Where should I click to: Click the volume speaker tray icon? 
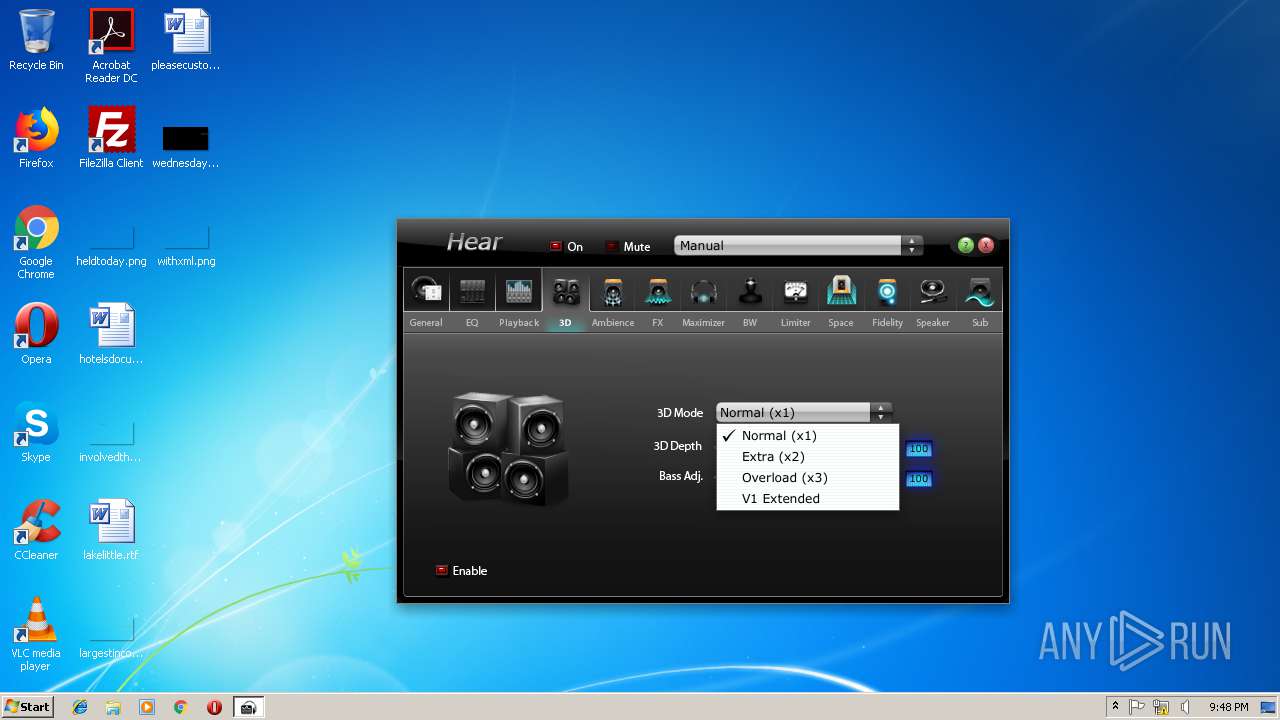(1184, 707)
